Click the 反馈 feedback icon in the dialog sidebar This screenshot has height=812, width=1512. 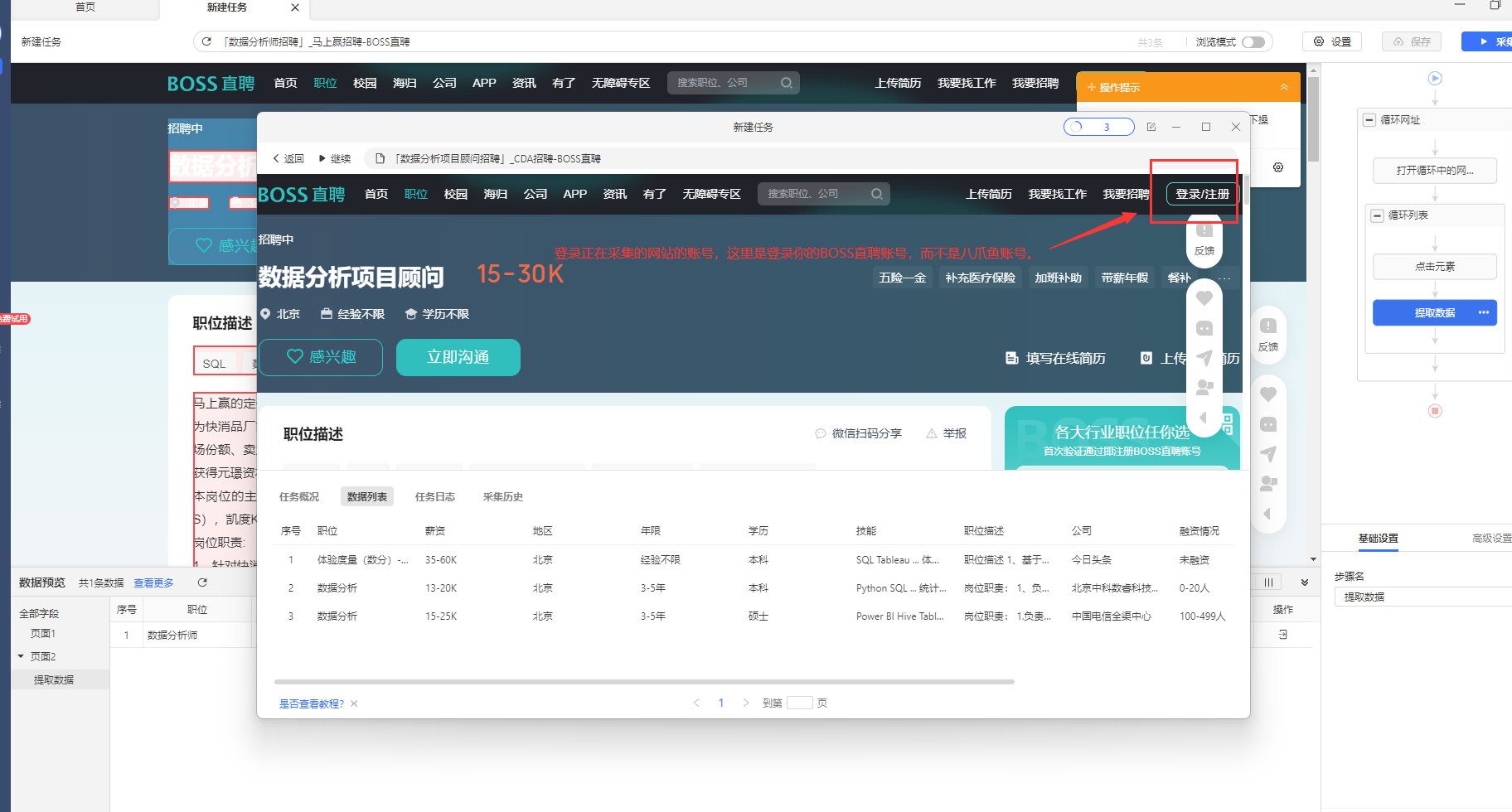1204,239
